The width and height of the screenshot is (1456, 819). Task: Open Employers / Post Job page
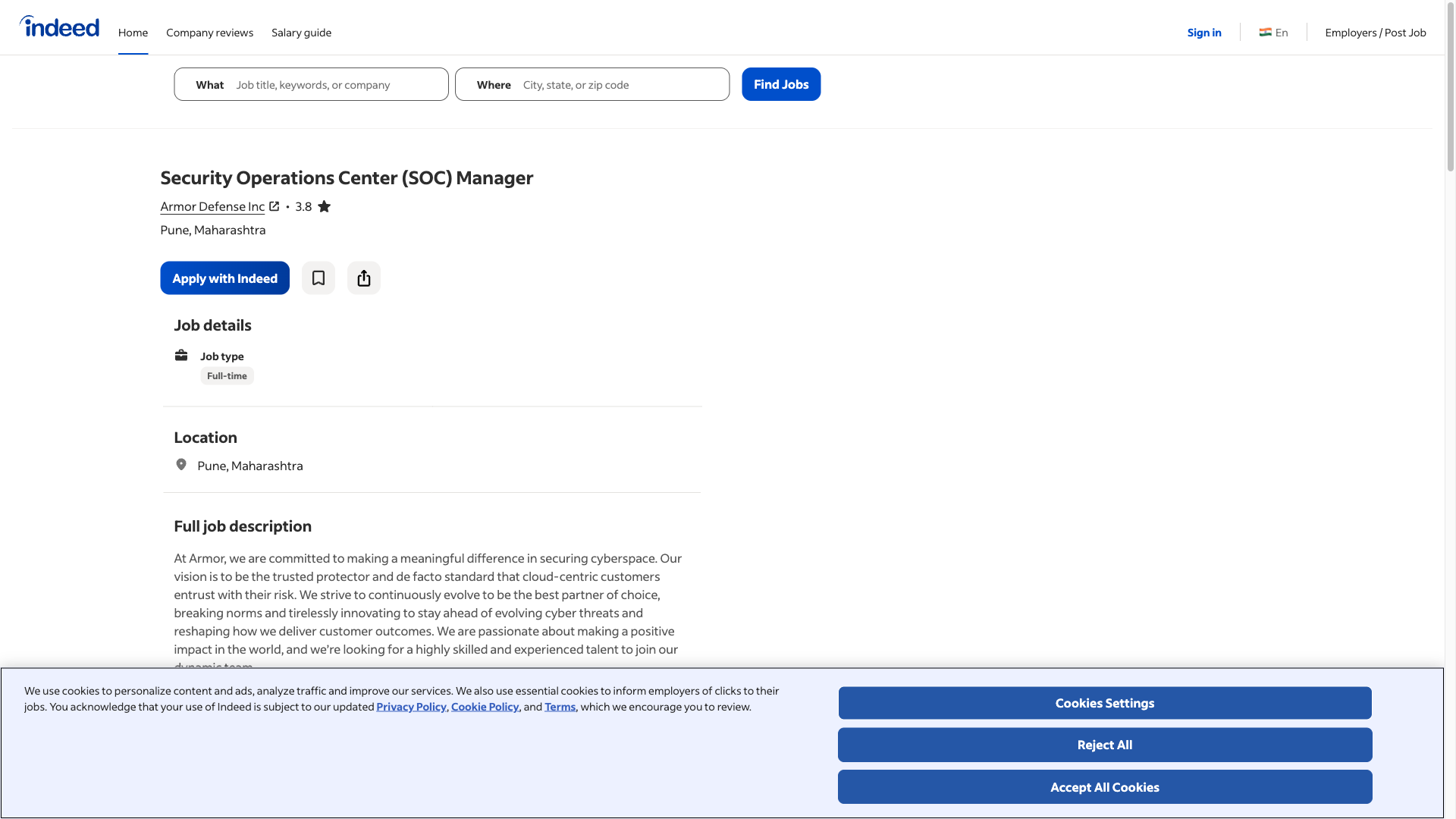[1376, 33]
